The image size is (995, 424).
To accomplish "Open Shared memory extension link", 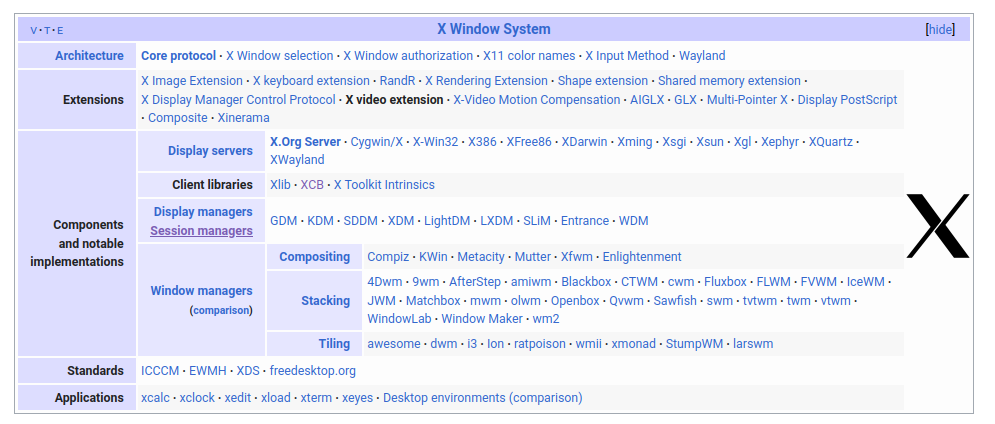I will click(729, 81).
